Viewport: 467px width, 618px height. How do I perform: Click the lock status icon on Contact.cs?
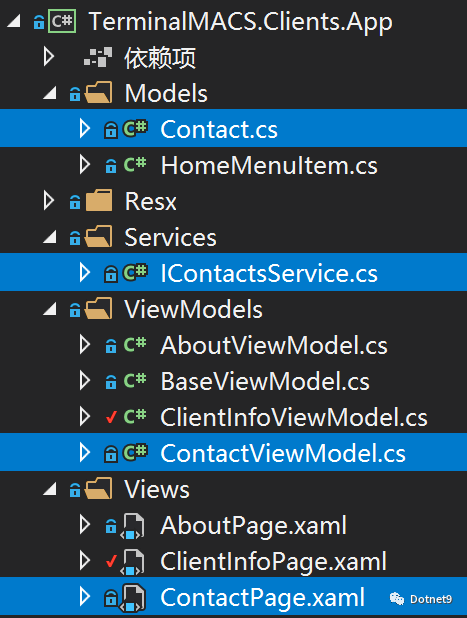click(111, 130)
